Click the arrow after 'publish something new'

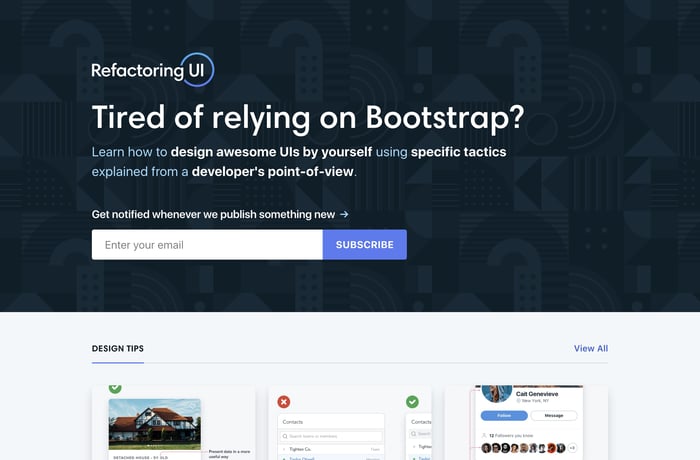[344, 214]
